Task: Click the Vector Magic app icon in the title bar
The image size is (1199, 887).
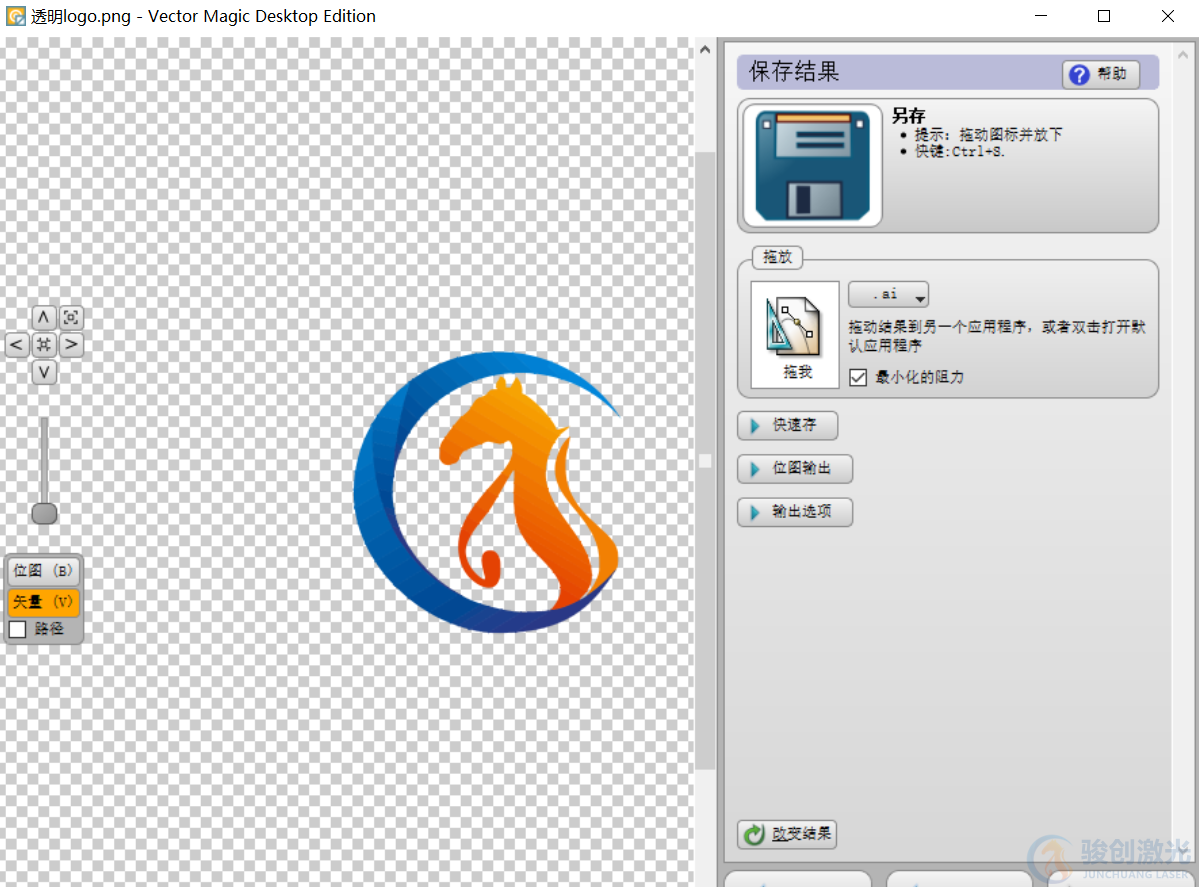Action: tap(15, 16)
